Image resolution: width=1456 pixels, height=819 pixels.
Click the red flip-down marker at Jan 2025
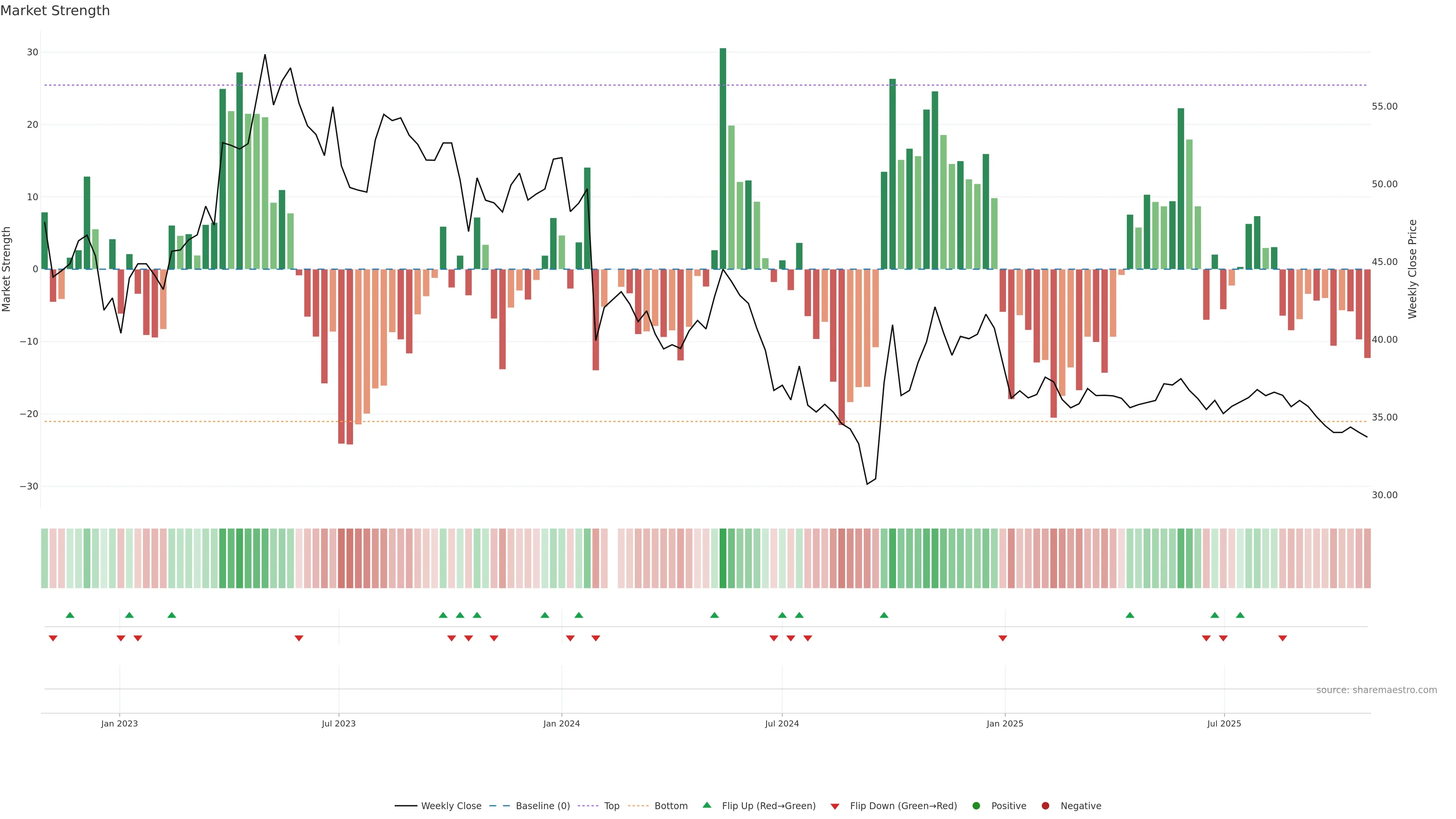1003,638
